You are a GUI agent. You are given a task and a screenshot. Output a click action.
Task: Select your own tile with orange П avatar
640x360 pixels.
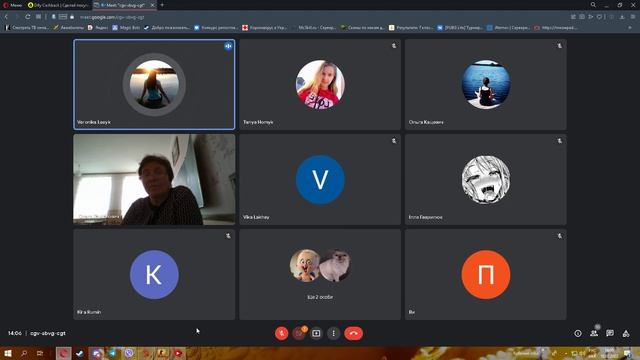486,275
